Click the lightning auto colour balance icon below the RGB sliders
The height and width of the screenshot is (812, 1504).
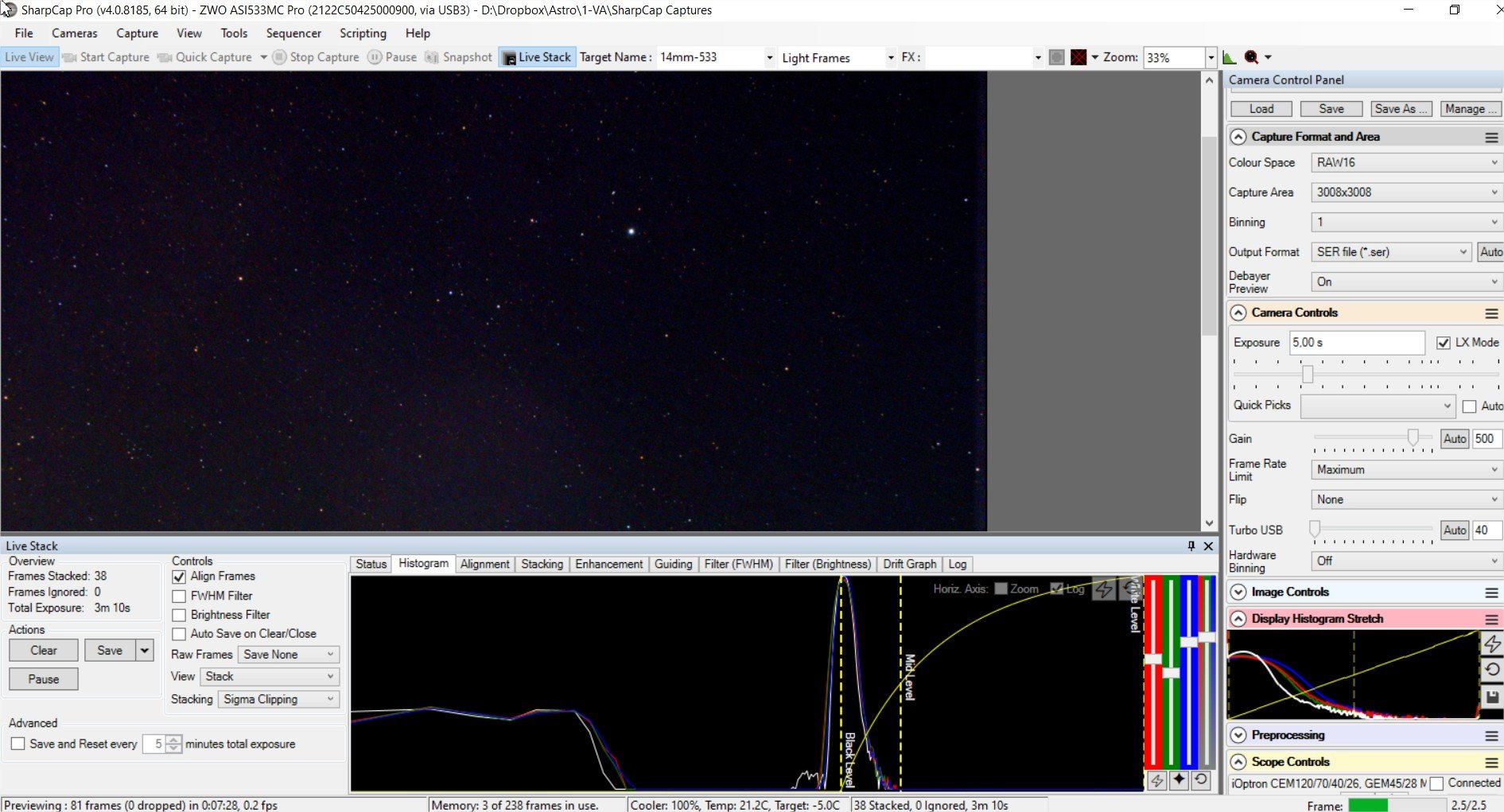click(1156, 781)
